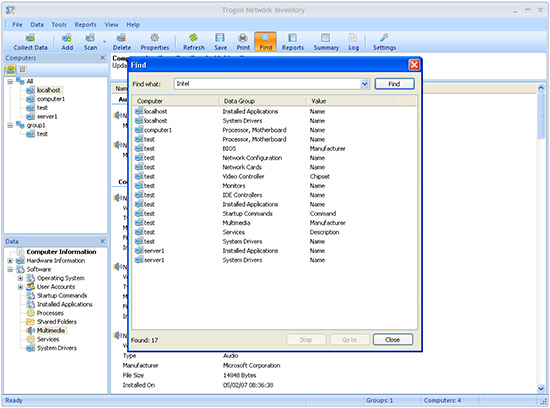Image resolution: width=550 pixels, height=408 pixels.
Task: Switch Computers panel to flat list view
Action: [x=22, y=69]
